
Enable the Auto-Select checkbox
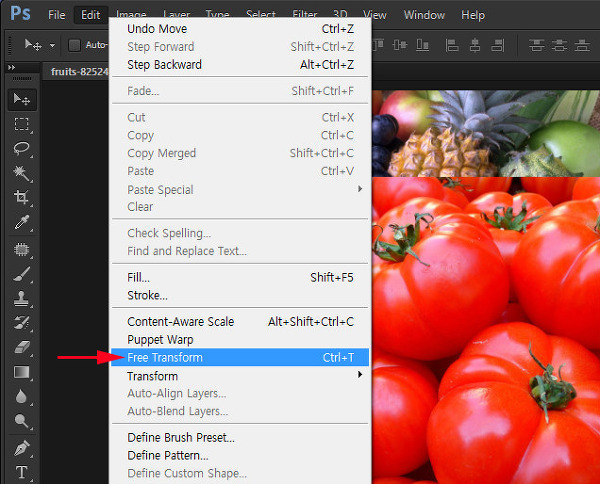pos(74,45)
